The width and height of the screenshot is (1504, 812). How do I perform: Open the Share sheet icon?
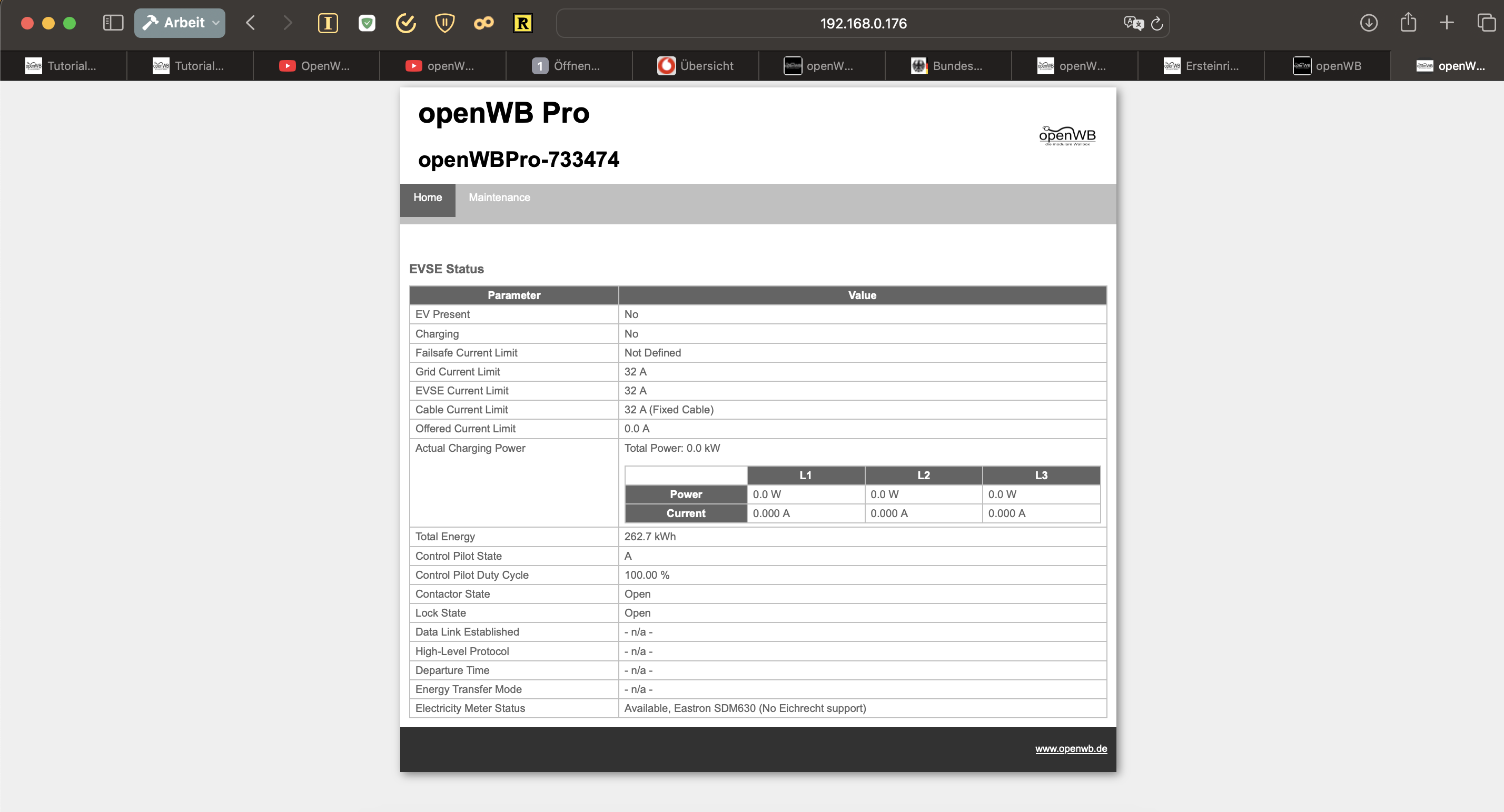tap(1408, 23)
